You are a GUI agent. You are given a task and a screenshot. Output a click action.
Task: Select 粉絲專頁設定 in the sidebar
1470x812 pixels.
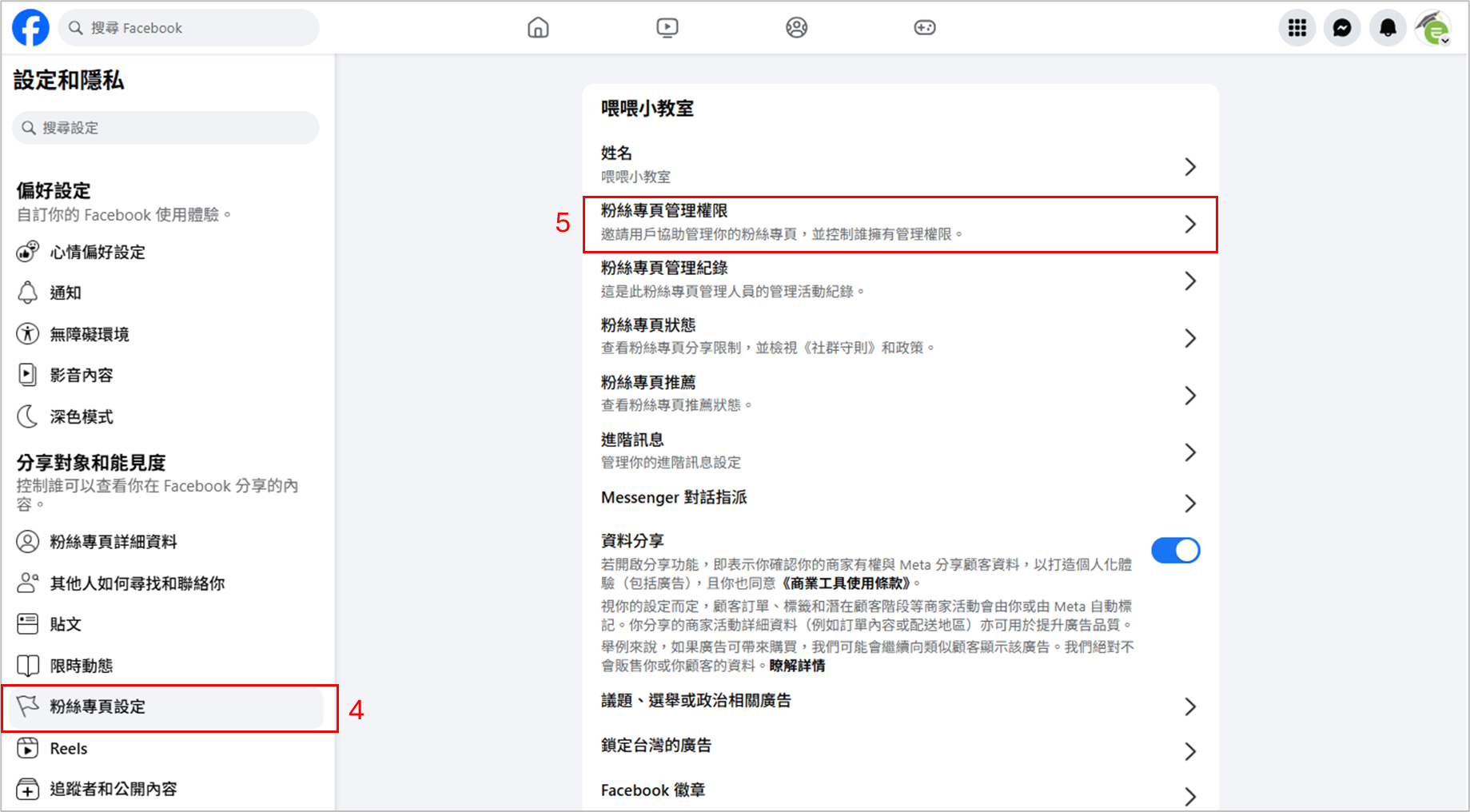(166, 707)
